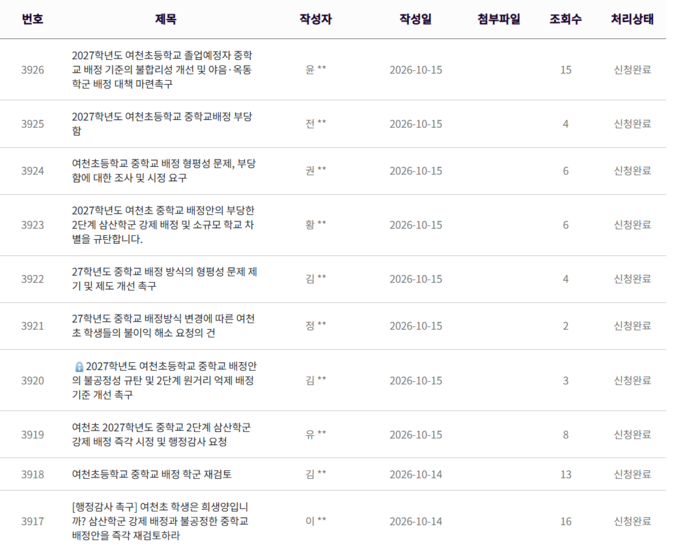Screen dimensions: 700x546
Task: Select post number 3918
Action: coord(33,474)
